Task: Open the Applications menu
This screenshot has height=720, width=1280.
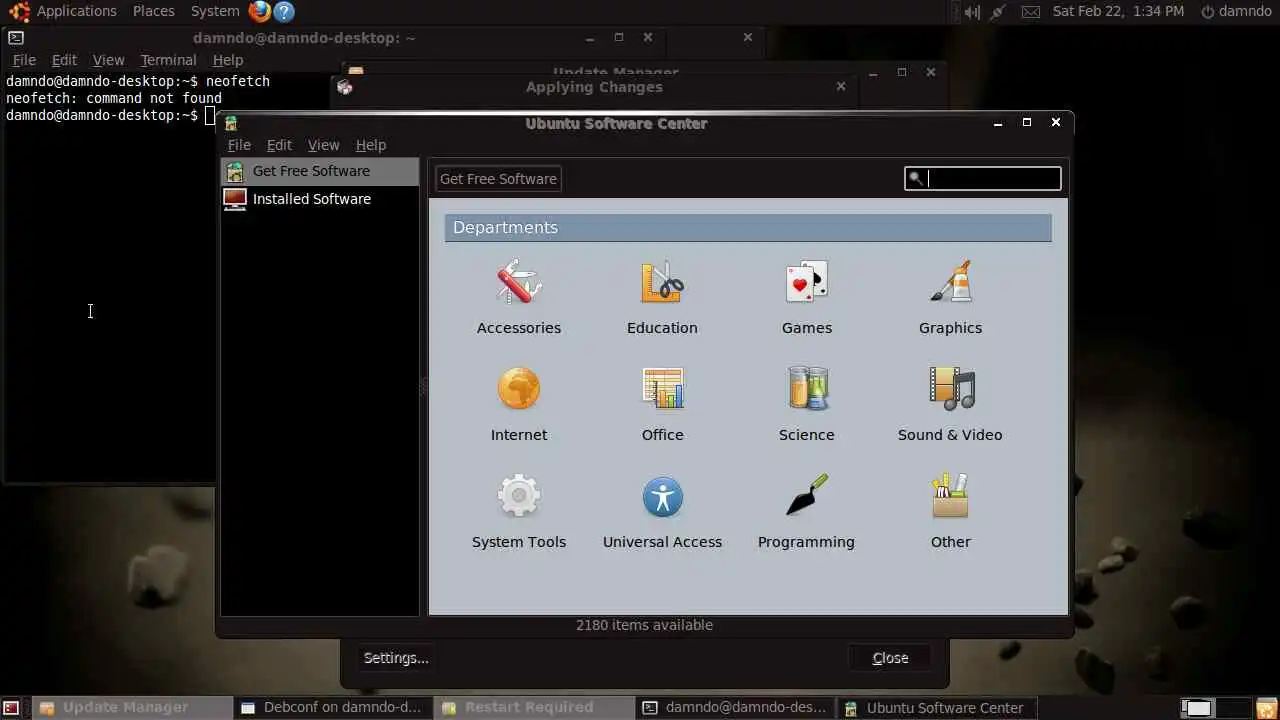Action: [77, 11]
